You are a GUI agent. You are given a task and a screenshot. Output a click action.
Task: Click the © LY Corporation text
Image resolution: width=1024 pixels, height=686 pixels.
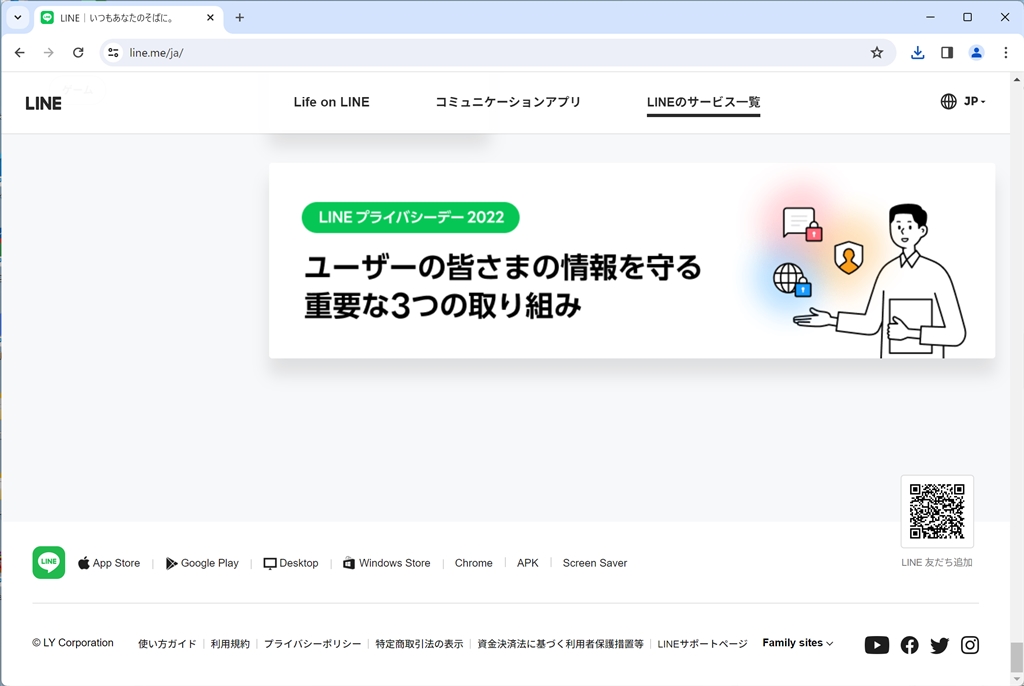click(x=73, y=643)
